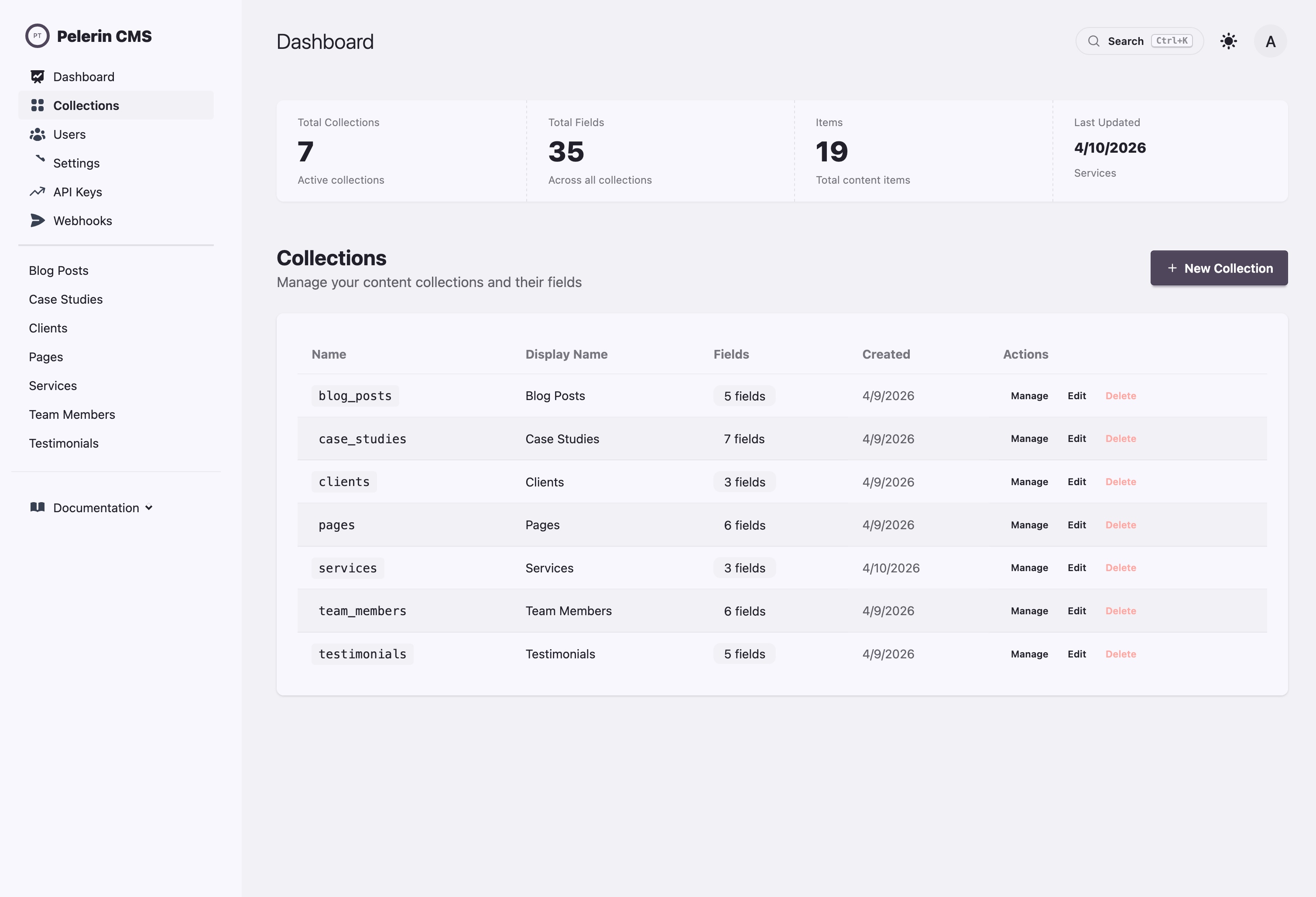Screen dimensions: 1316x897
Task: Expand the Documentation dropdown
Action: (x=149, y=507)
